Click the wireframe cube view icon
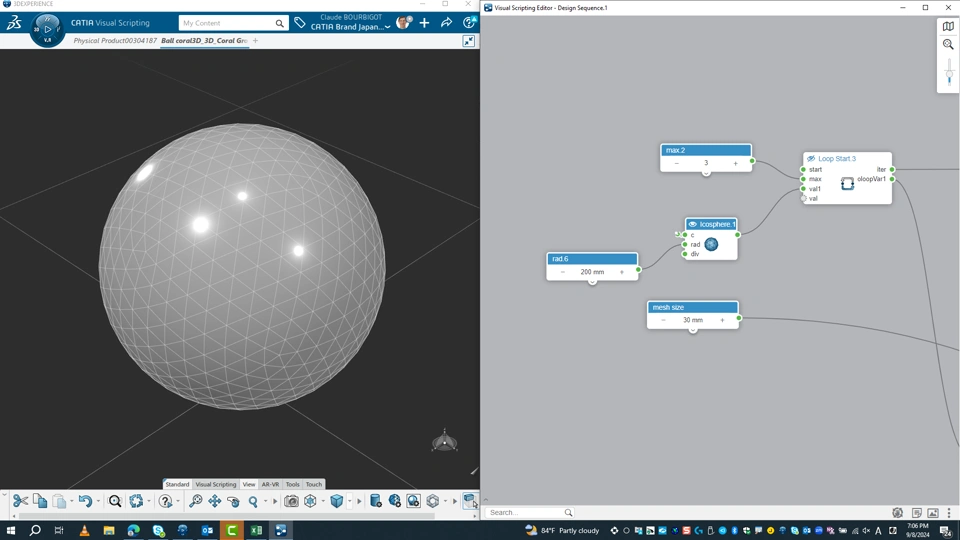 pyautogui.click(x=310, y=501)
